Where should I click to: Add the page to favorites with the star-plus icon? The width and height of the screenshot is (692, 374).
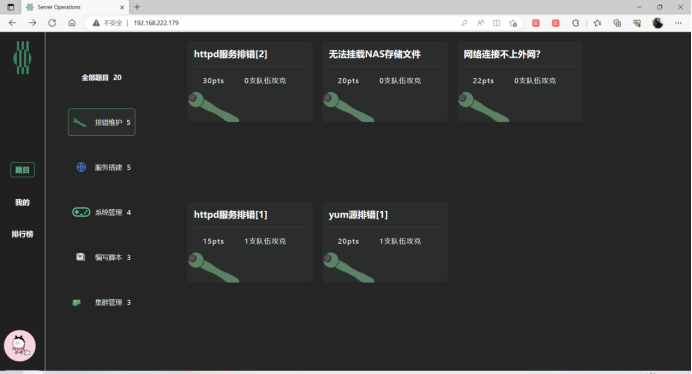tap(513, 23)
